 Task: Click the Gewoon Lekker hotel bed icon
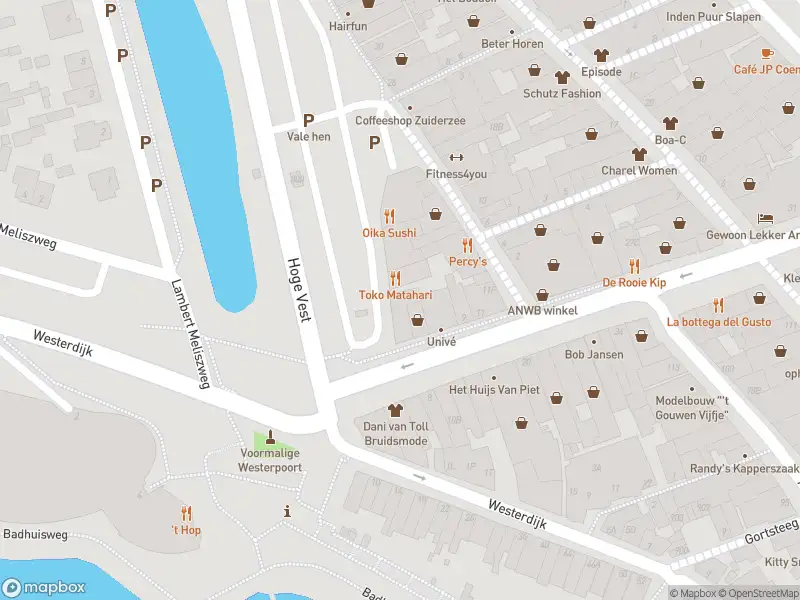pyautogui.click(x=765, y=218)
